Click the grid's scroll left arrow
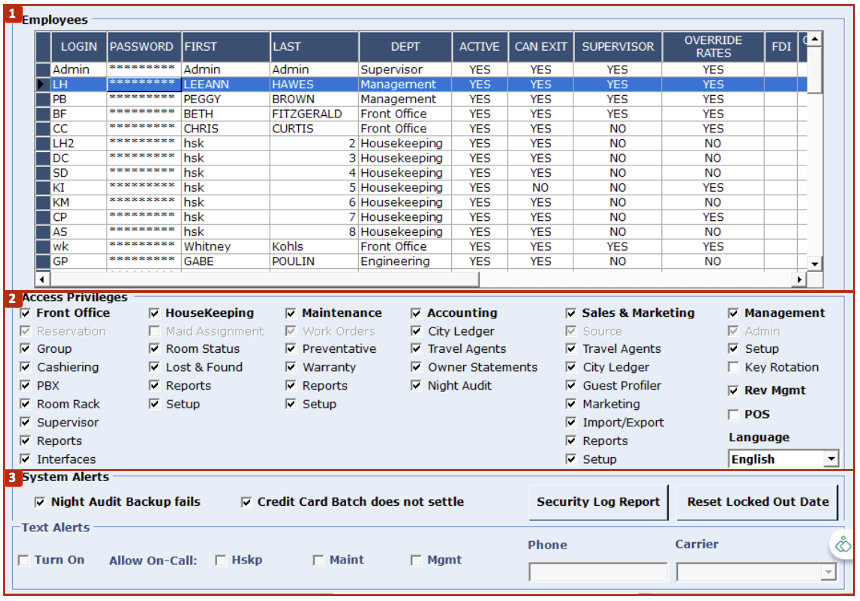The height and width of the screenshot is (601, 860). (x=42, y=280)
